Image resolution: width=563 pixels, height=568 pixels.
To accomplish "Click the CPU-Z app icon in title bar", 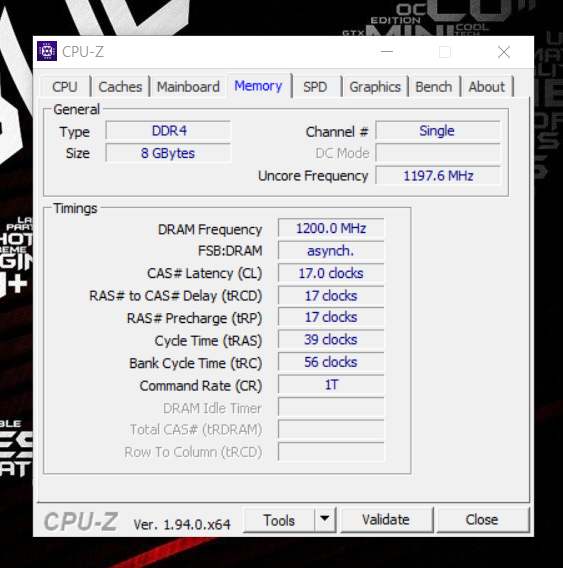I will (x=47, y=51).
